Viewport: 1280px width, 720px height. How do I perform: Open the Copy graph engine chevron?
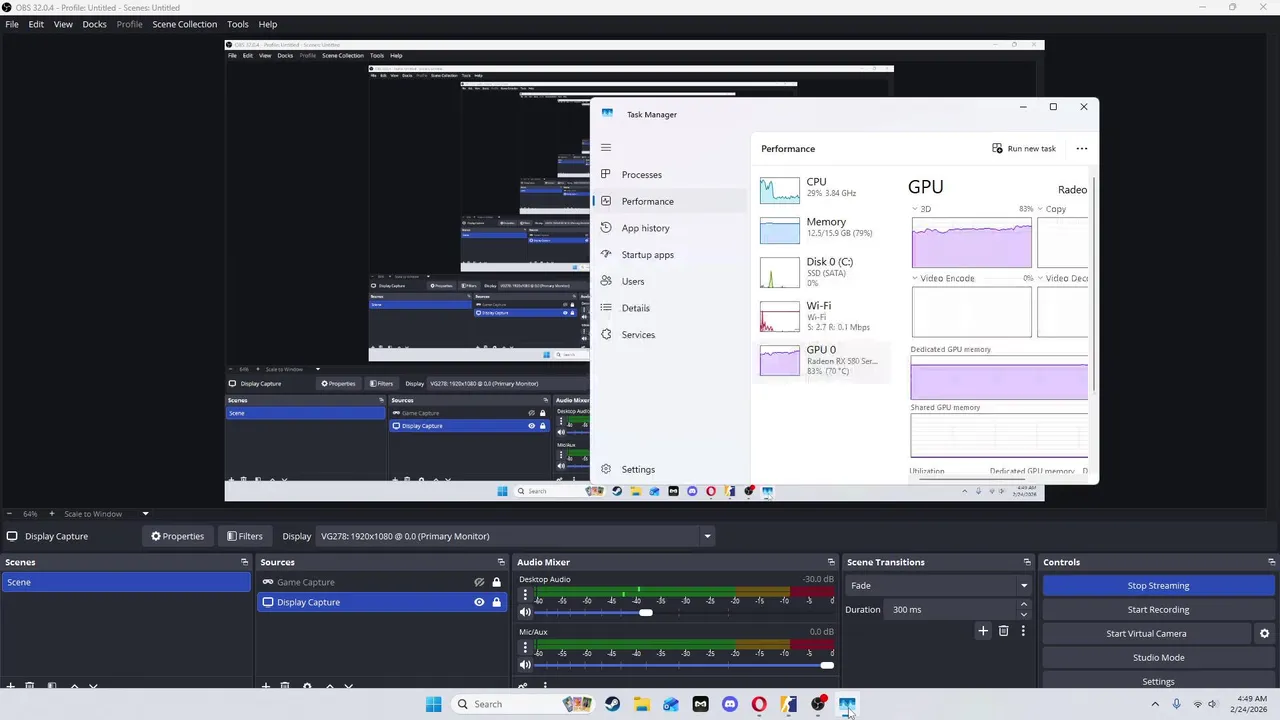tap(1041, 209)
